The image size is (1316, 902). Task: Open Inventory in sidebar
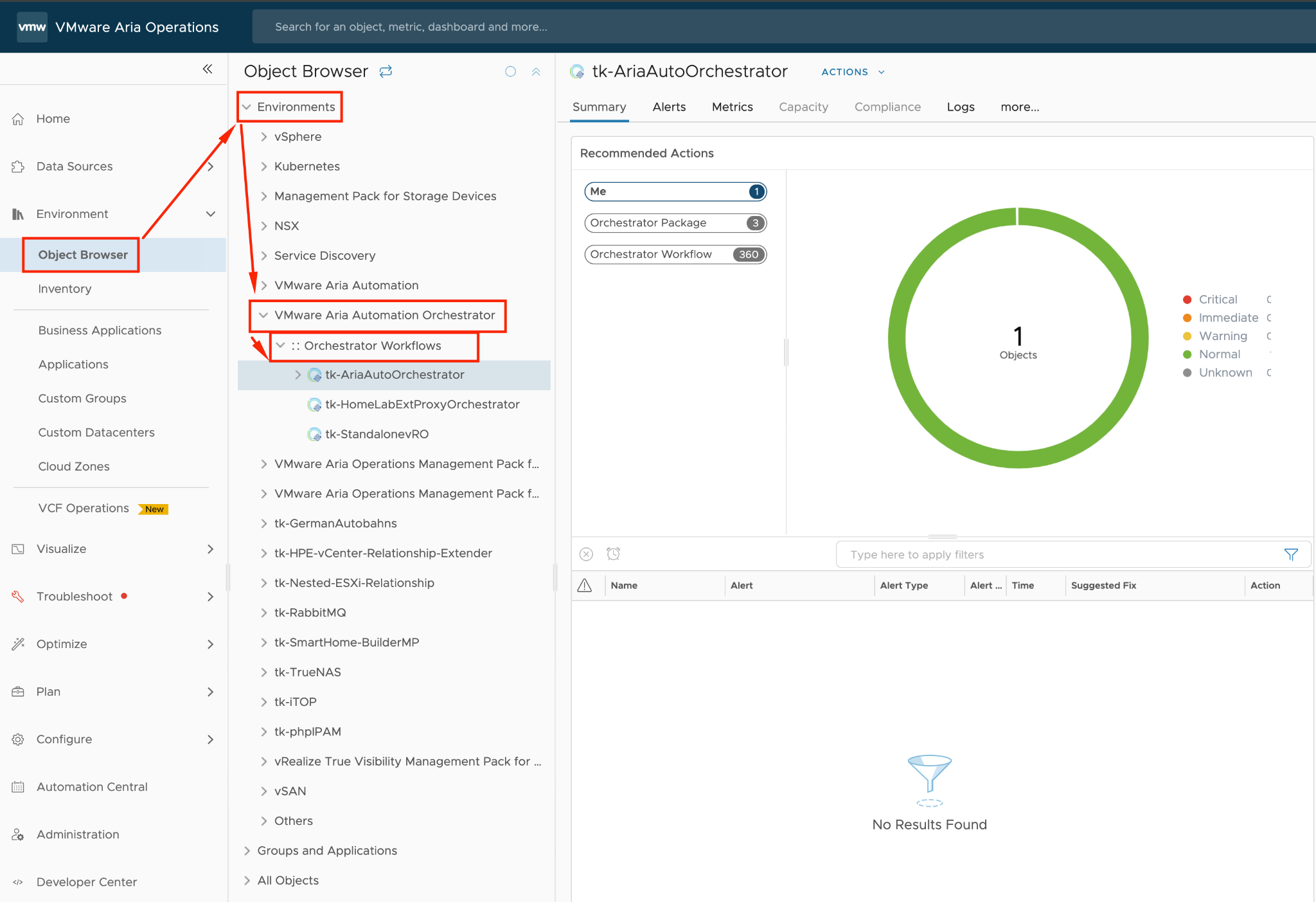[x=65, y=289]
